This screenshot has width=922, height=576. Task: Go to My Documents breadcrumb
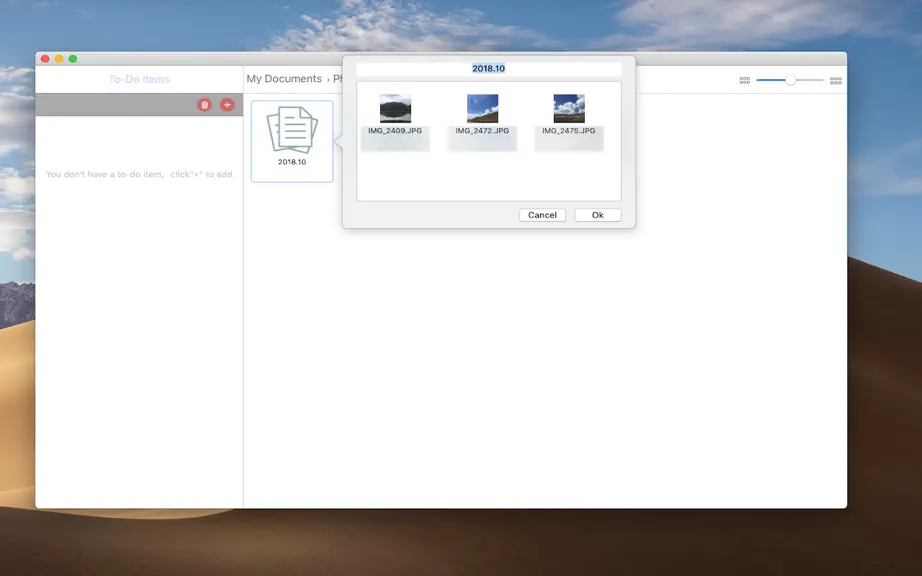pyautogui.click(x=284, y=79)
